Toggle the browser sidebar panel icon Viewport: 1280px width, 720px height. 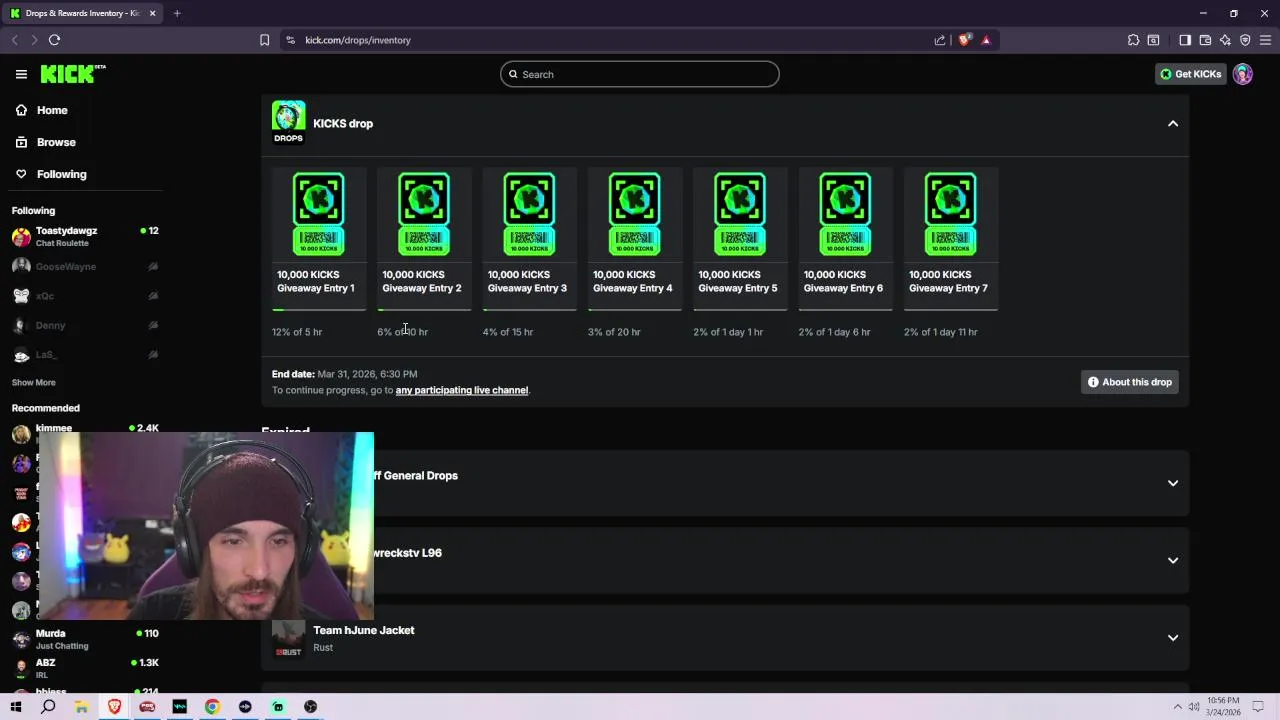[x=1185, y=40]
